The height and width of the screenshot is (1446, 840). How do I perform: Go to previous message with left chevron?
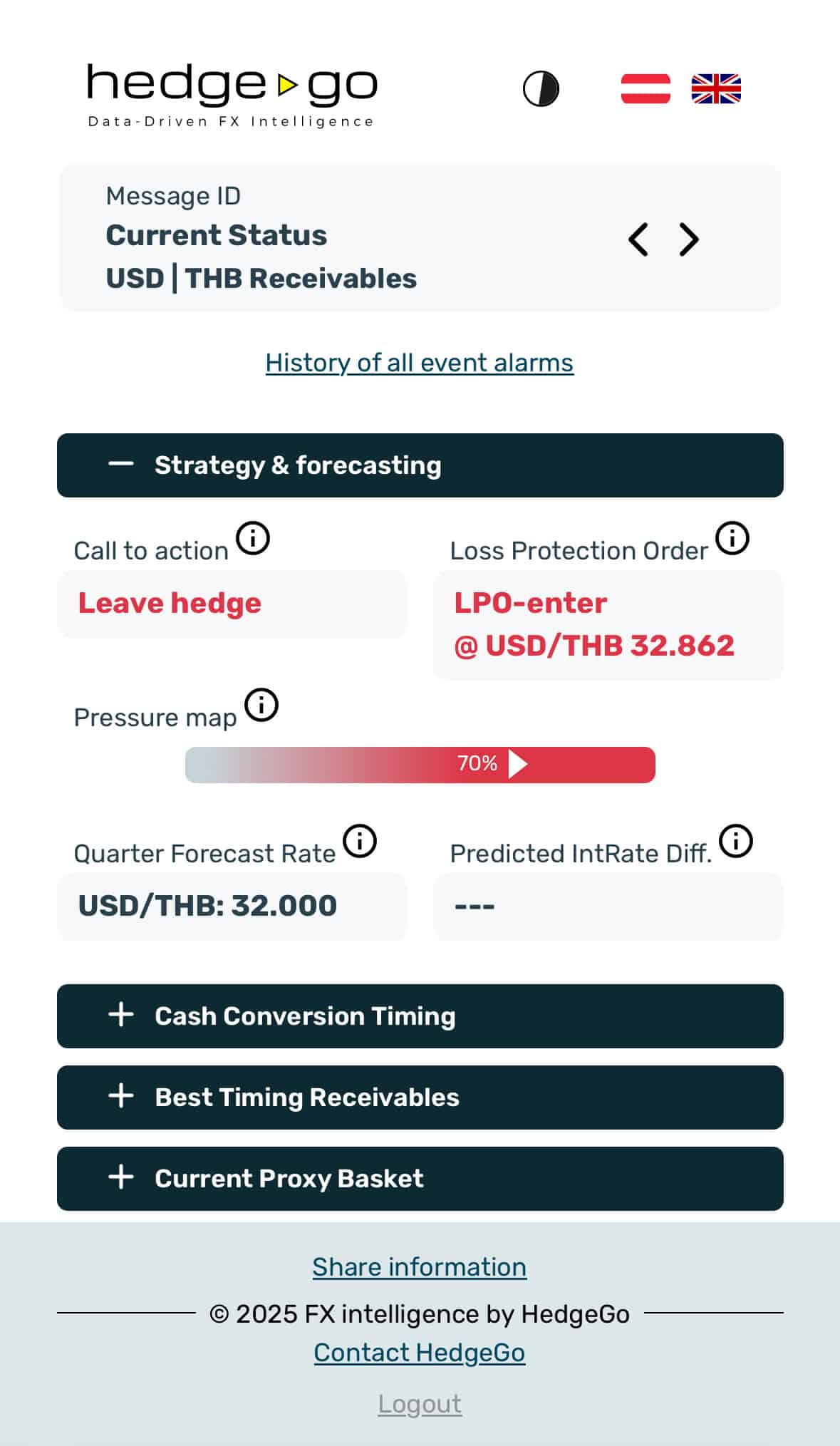(638, 239)
